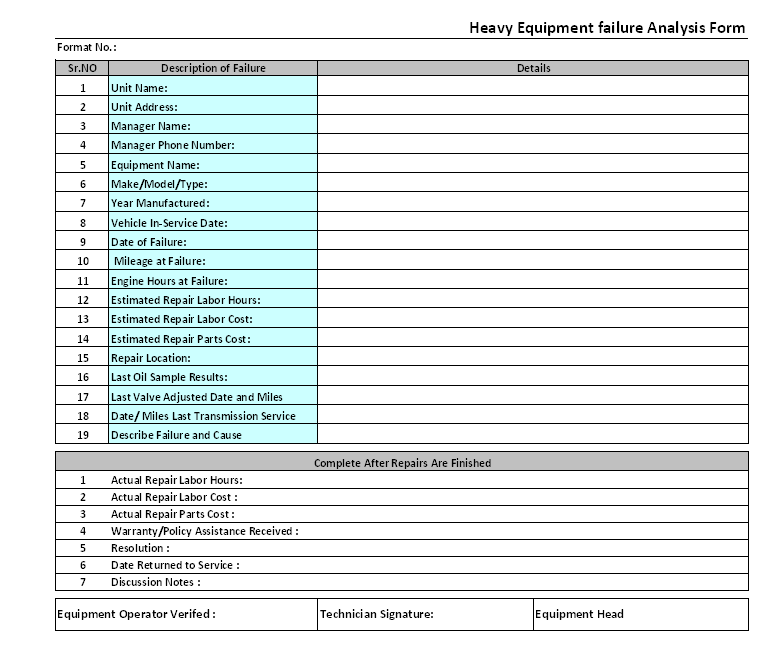Select the 'Estimated Repair Labor Hours:' cell
Image resolution: width=779 pixels, height=666 pixels.
(213, 298)
